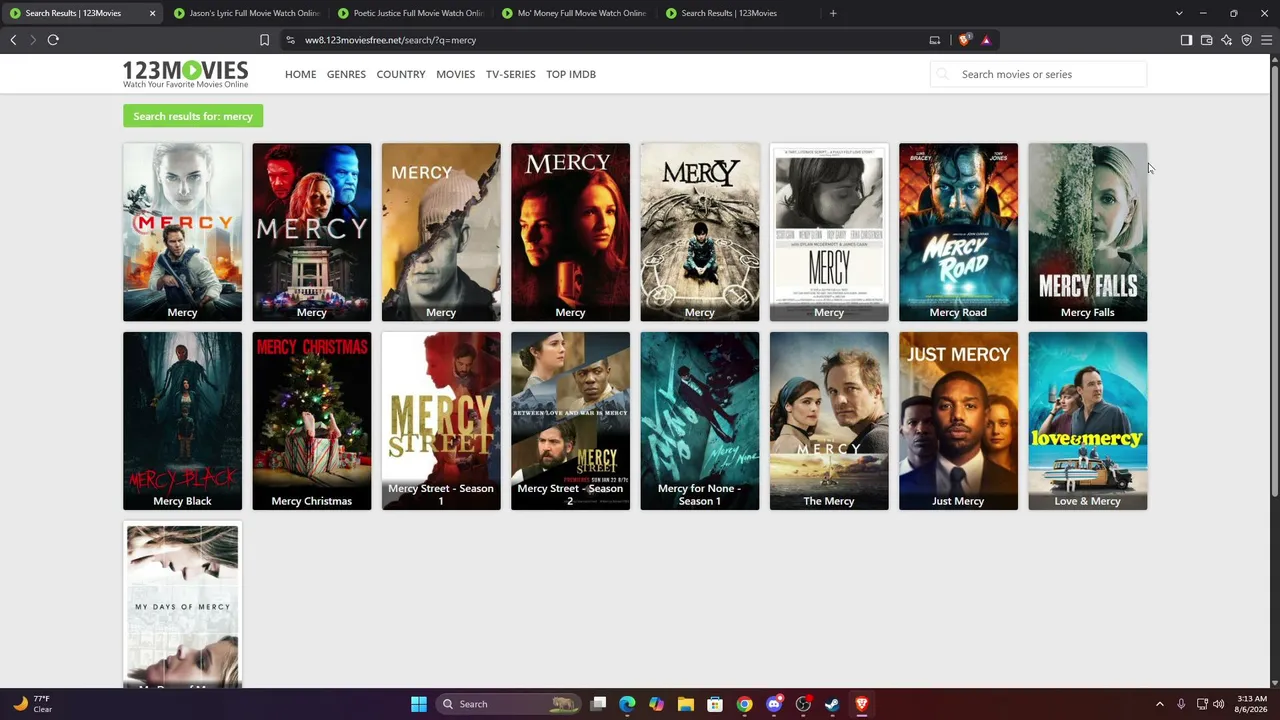
Task: Expand the tab search dropdown
Action: [1179, 13]
